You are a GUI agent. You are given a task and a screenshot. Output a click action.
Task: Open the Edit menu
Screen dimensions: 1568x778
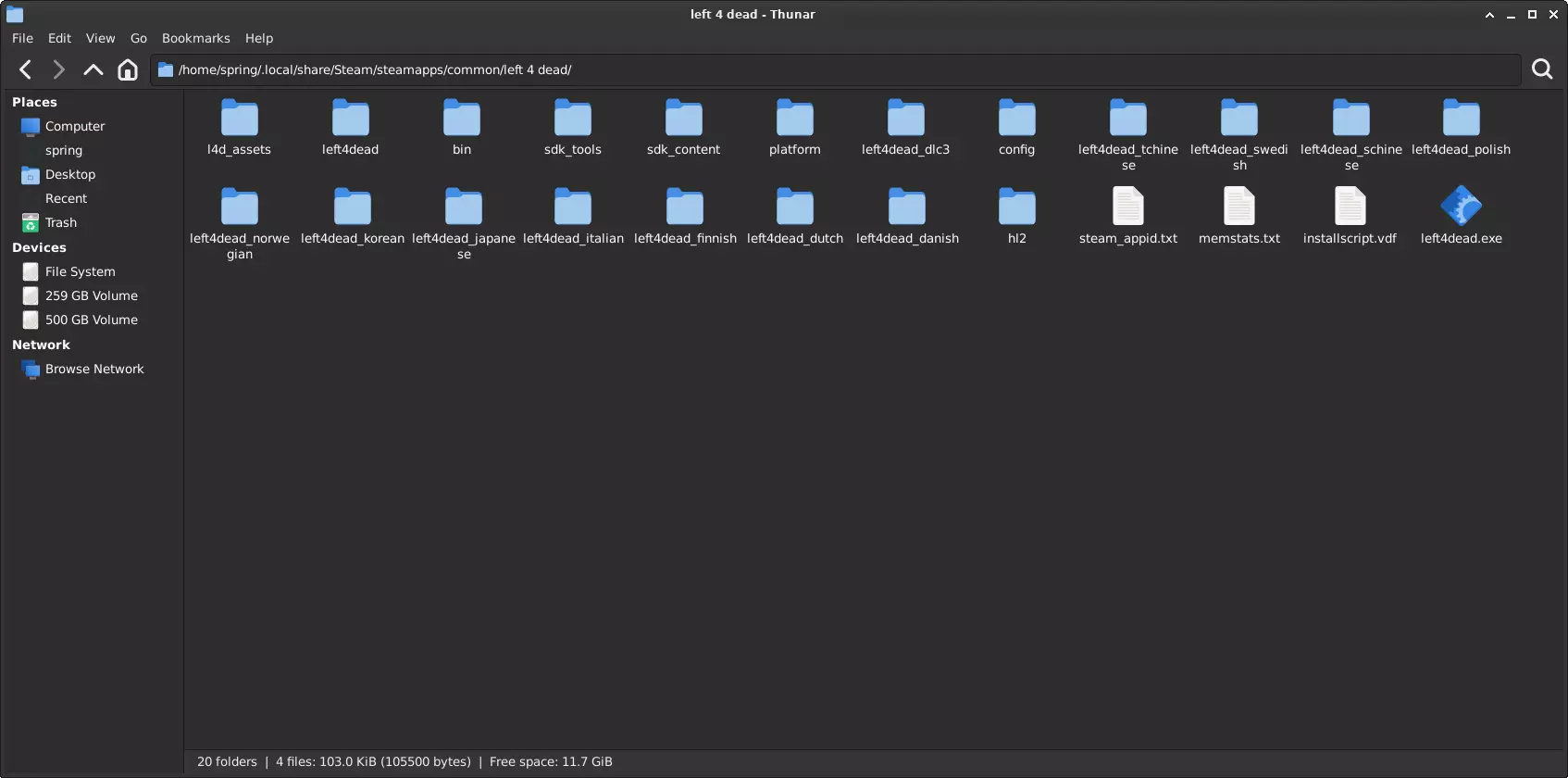click(x=59, y=38)
